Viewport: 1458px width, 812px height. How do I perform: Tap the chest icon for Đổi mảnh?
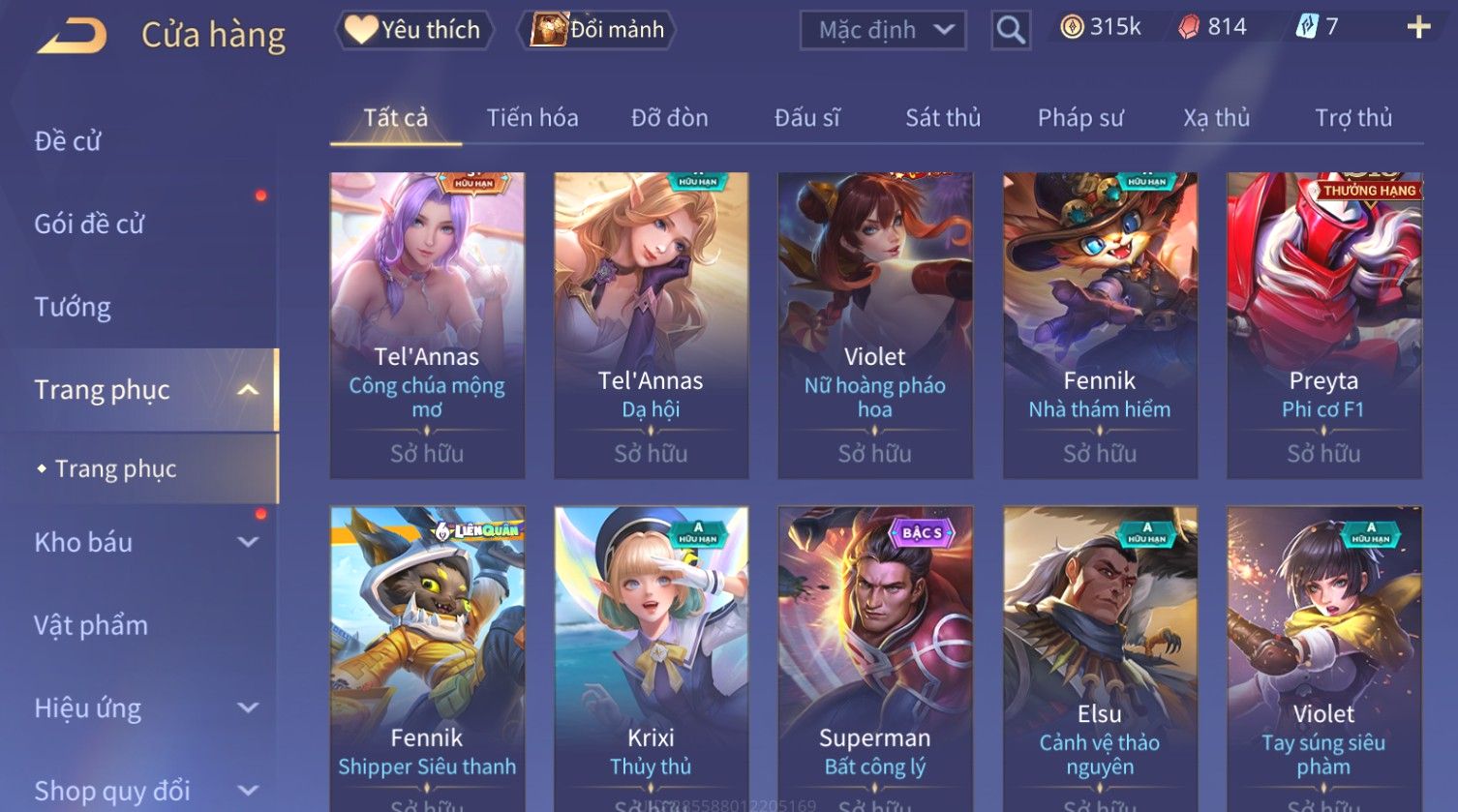(x=548, y=30)
